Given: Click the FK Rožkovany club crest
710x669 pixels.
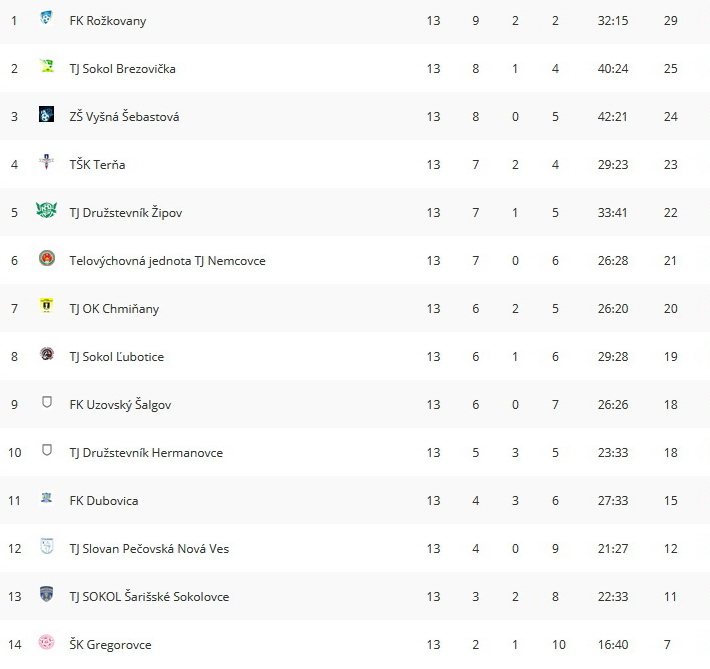Looking at the screenshot, I should coord(46,18).
